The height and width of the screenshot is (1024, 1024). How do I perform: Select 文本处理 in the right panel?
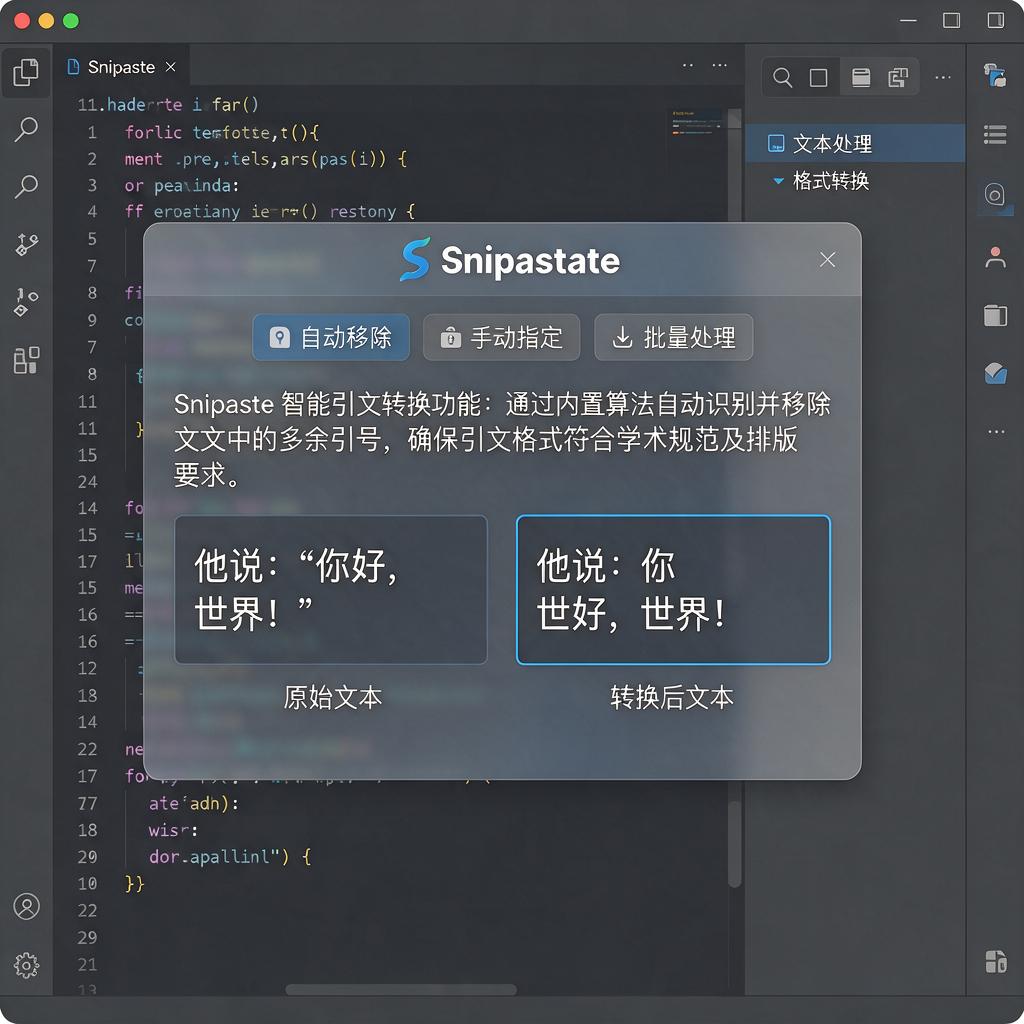pos(856,143)
